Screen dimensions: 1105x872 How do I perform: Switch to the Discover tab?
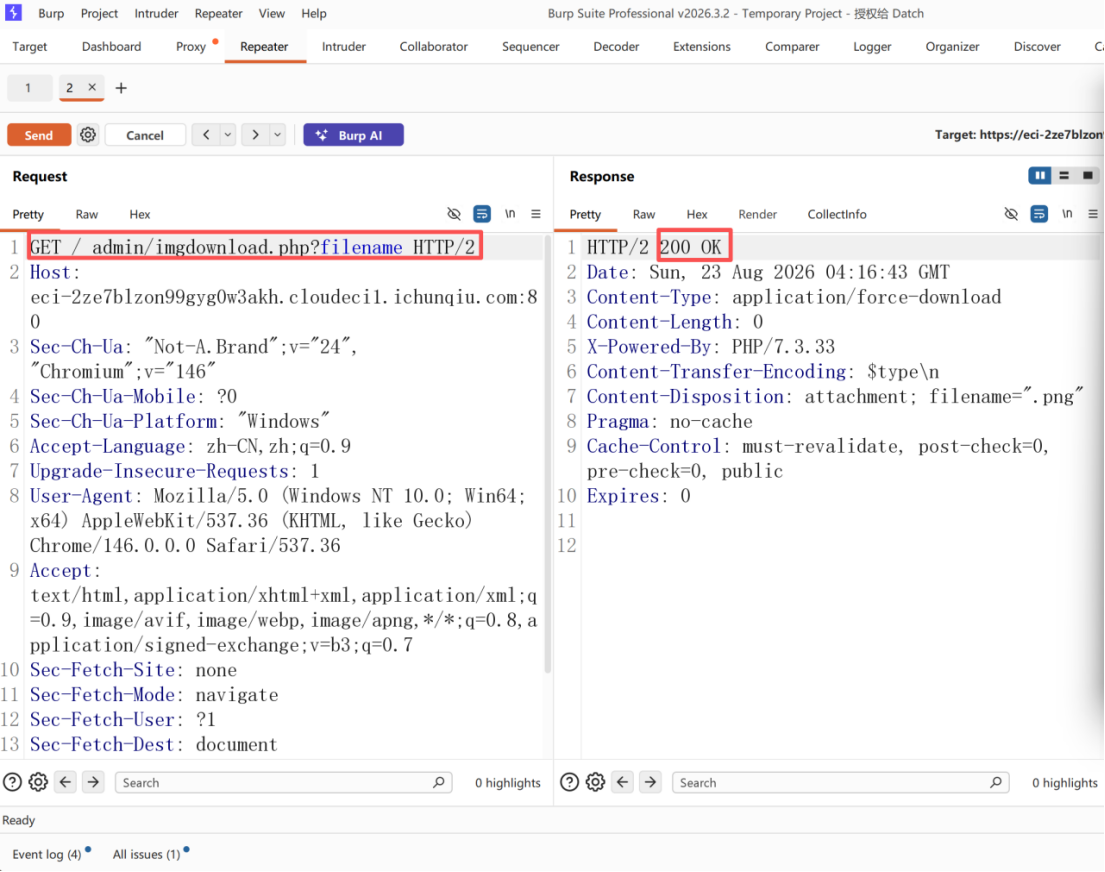pos(1037,47)
